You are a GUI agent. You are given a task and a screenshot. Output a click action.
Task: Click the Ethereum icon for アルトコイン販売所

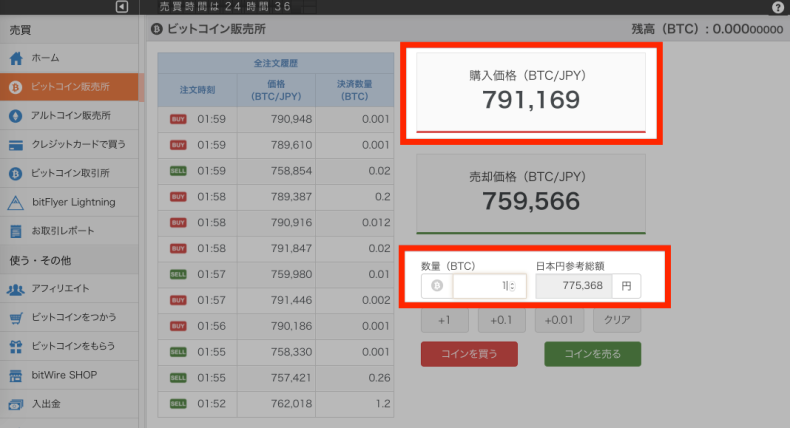click(x=16, y=116)
